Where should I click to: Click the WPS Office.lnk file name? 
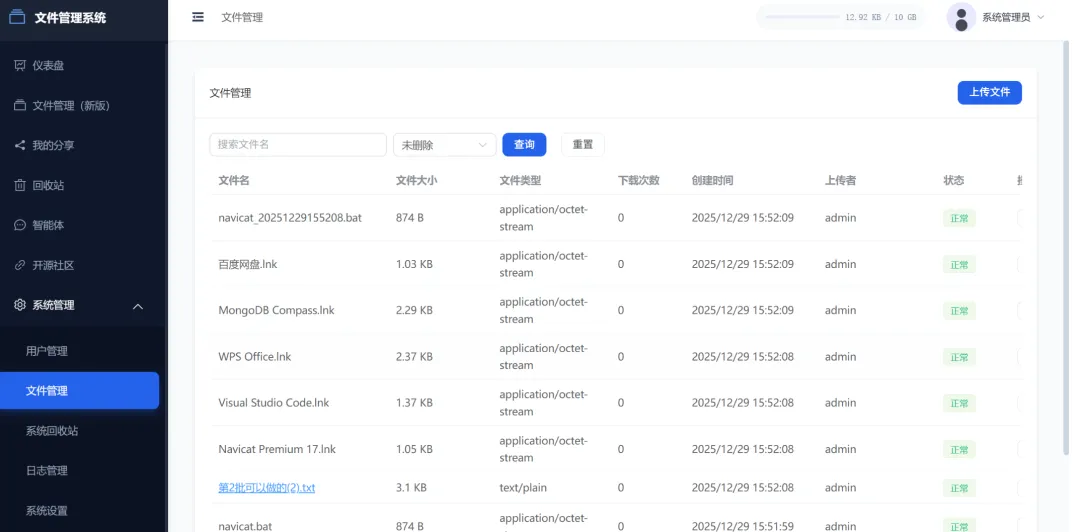pyautogui.click(x=255, y=356)
